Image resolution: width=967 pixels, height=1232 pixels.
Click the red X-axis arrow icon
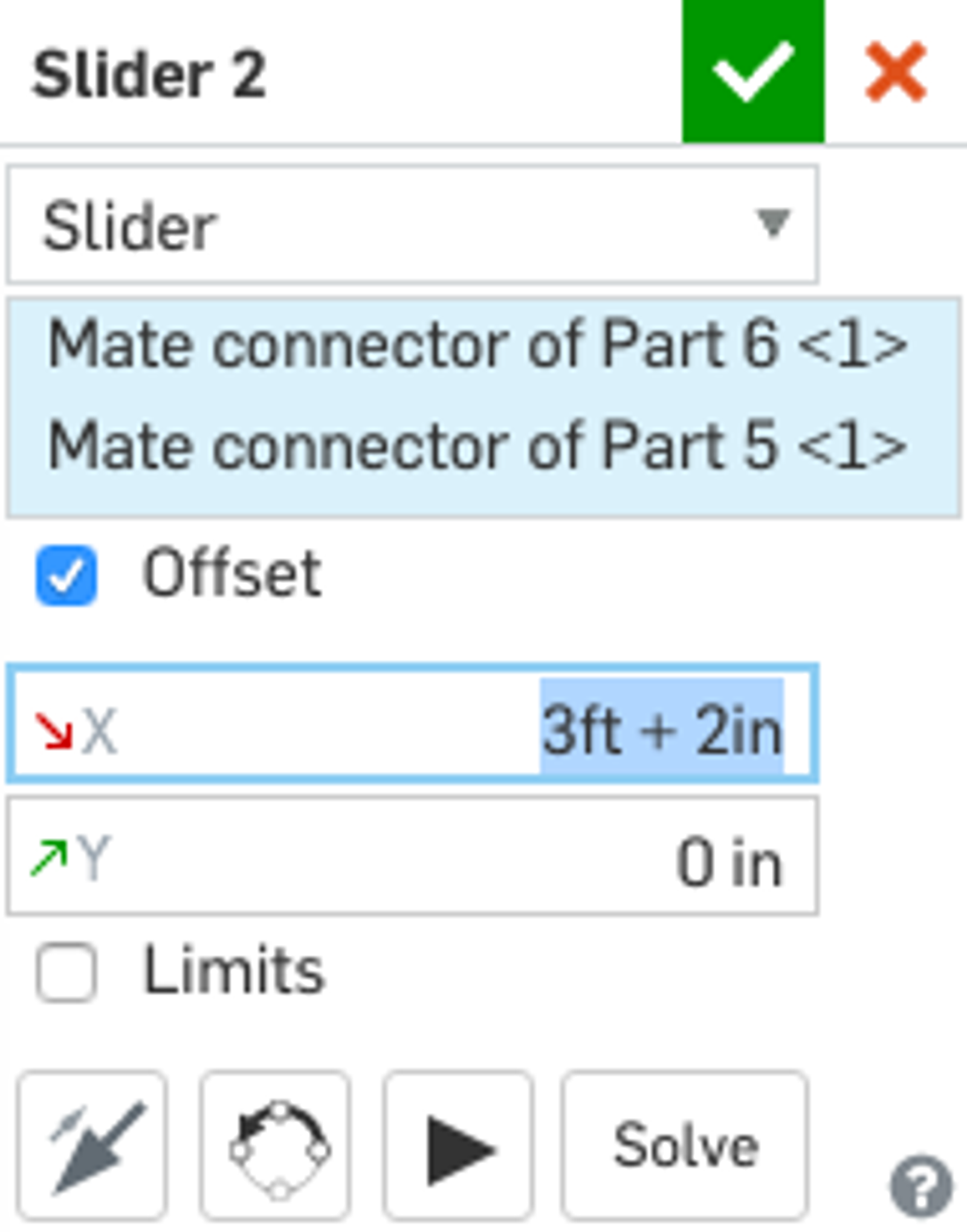pos(53,730)
